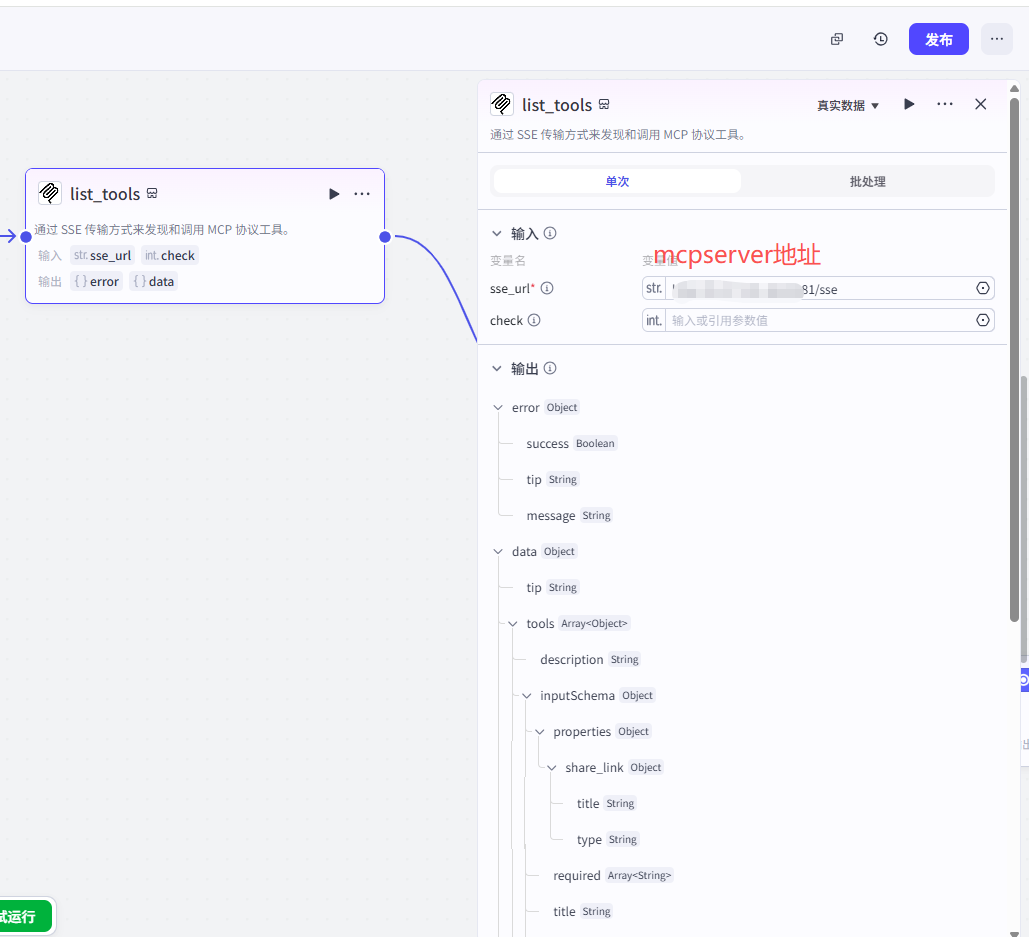Click the top-right more options button
1029x937 pixels.
point(996,39)
